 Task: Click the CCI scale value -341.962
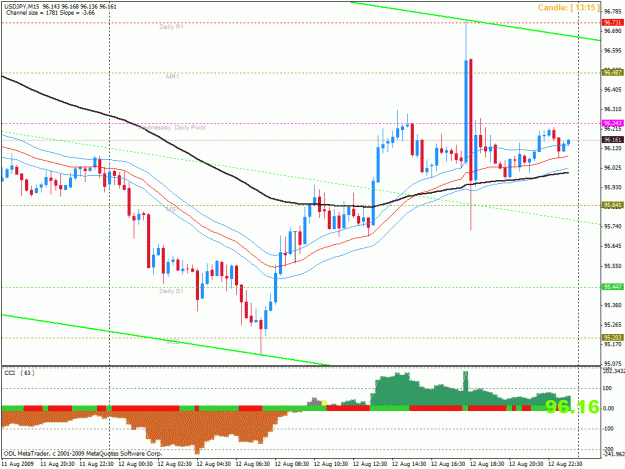tap(613, 453)
